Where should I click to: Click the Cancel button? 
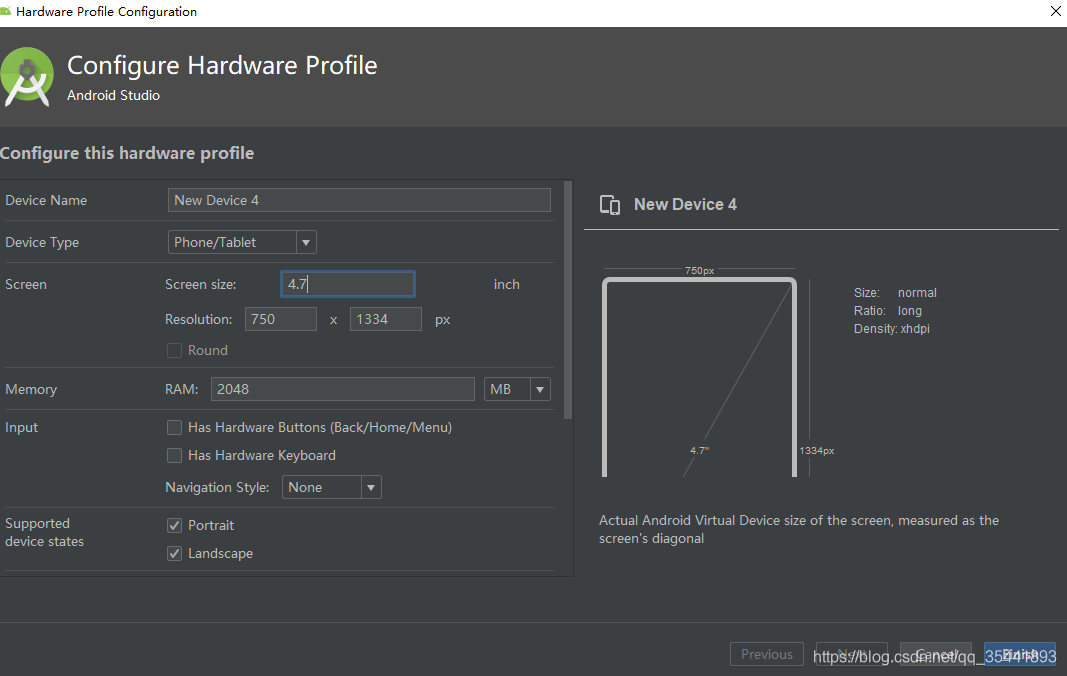(936, 654)
